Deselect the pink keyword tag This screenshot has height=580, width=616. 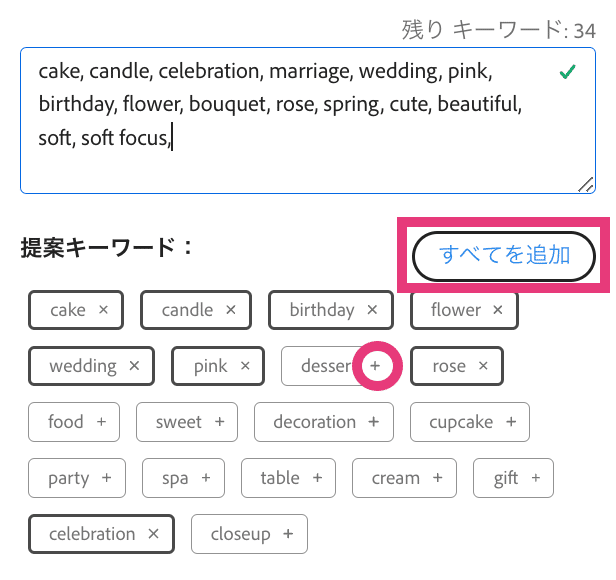point(246,366)
